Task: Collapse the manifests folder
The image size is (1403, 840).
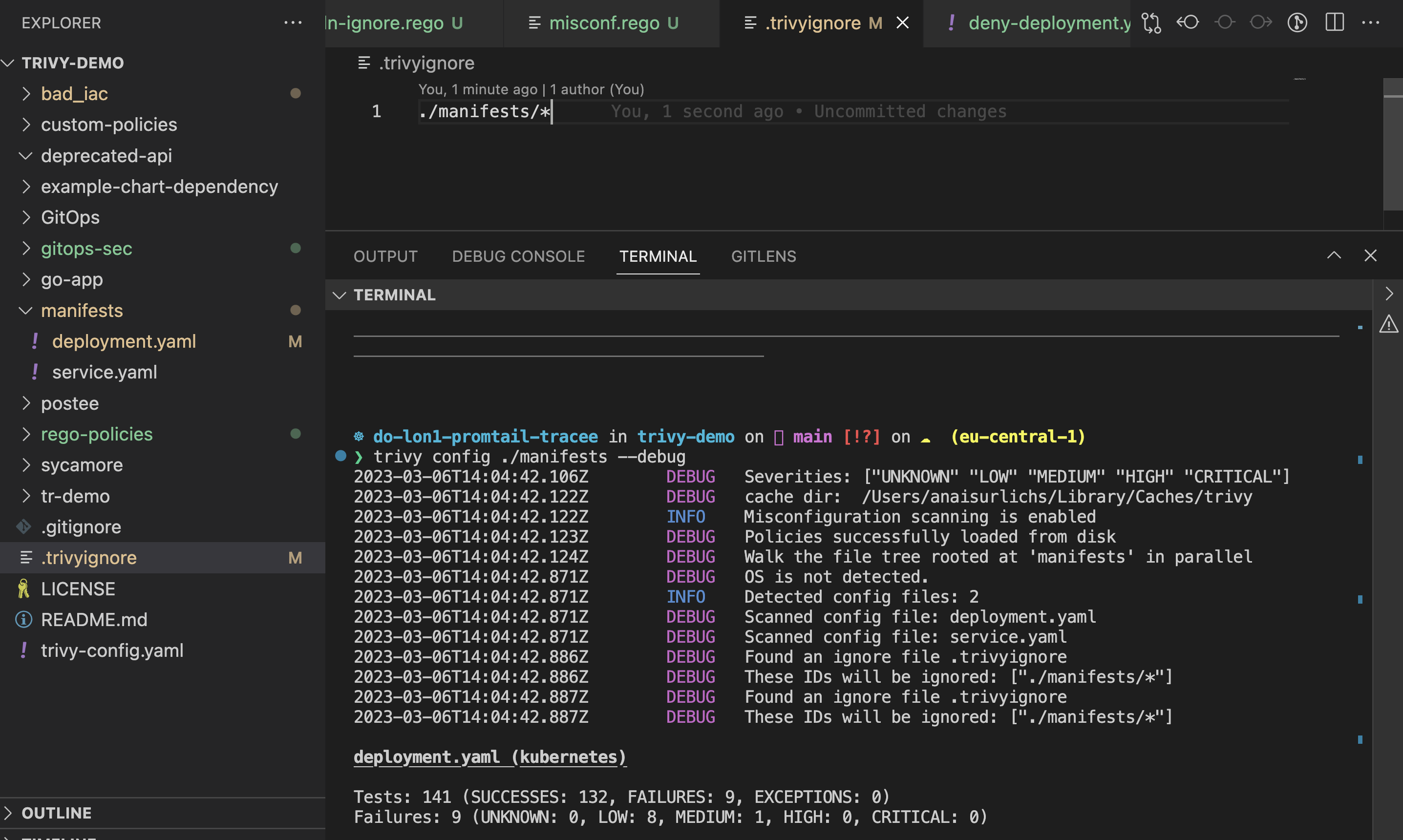Action: 162,311
